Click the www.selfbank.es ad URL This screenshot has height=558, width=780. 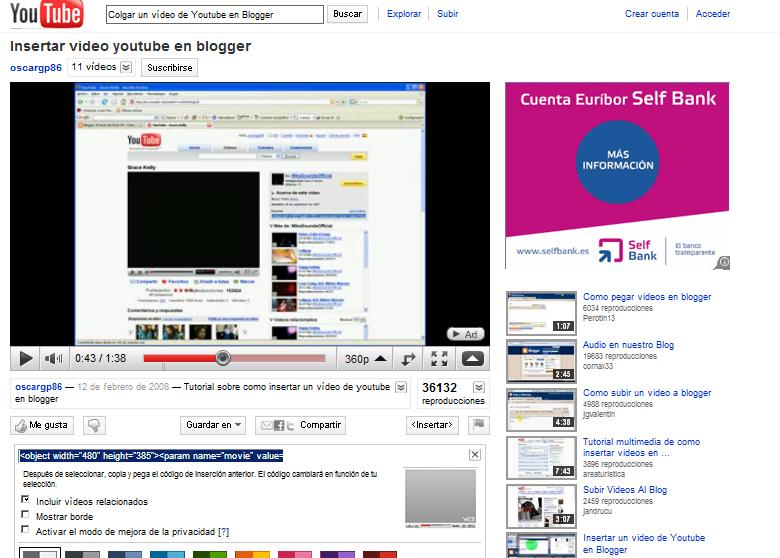point(552,251)
